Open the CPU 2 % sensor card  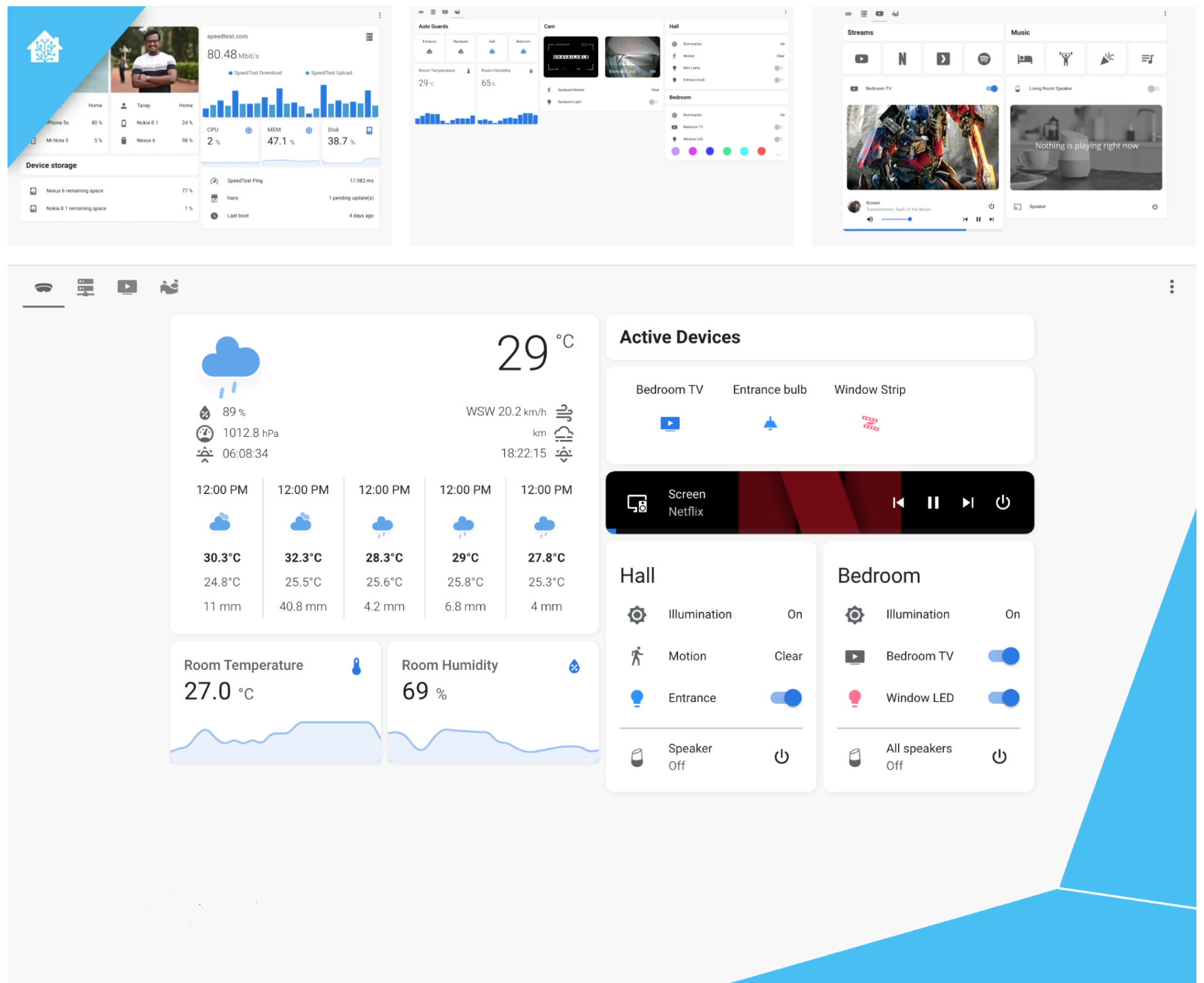pyautogui.click(x=230, y=143)
